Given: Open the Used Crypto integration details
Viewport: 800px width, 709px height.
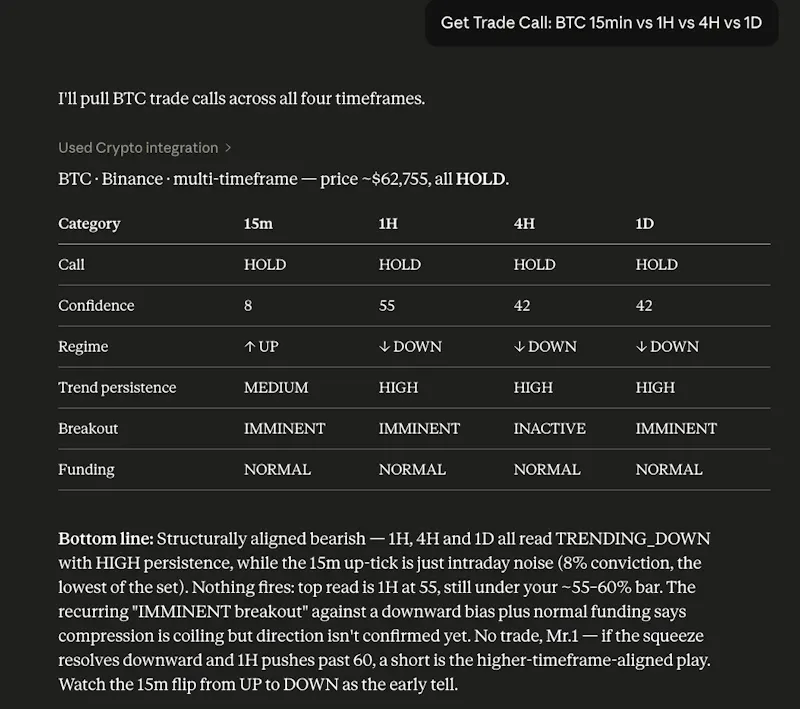Looking at the screenshot, I should tap(138, 148).
